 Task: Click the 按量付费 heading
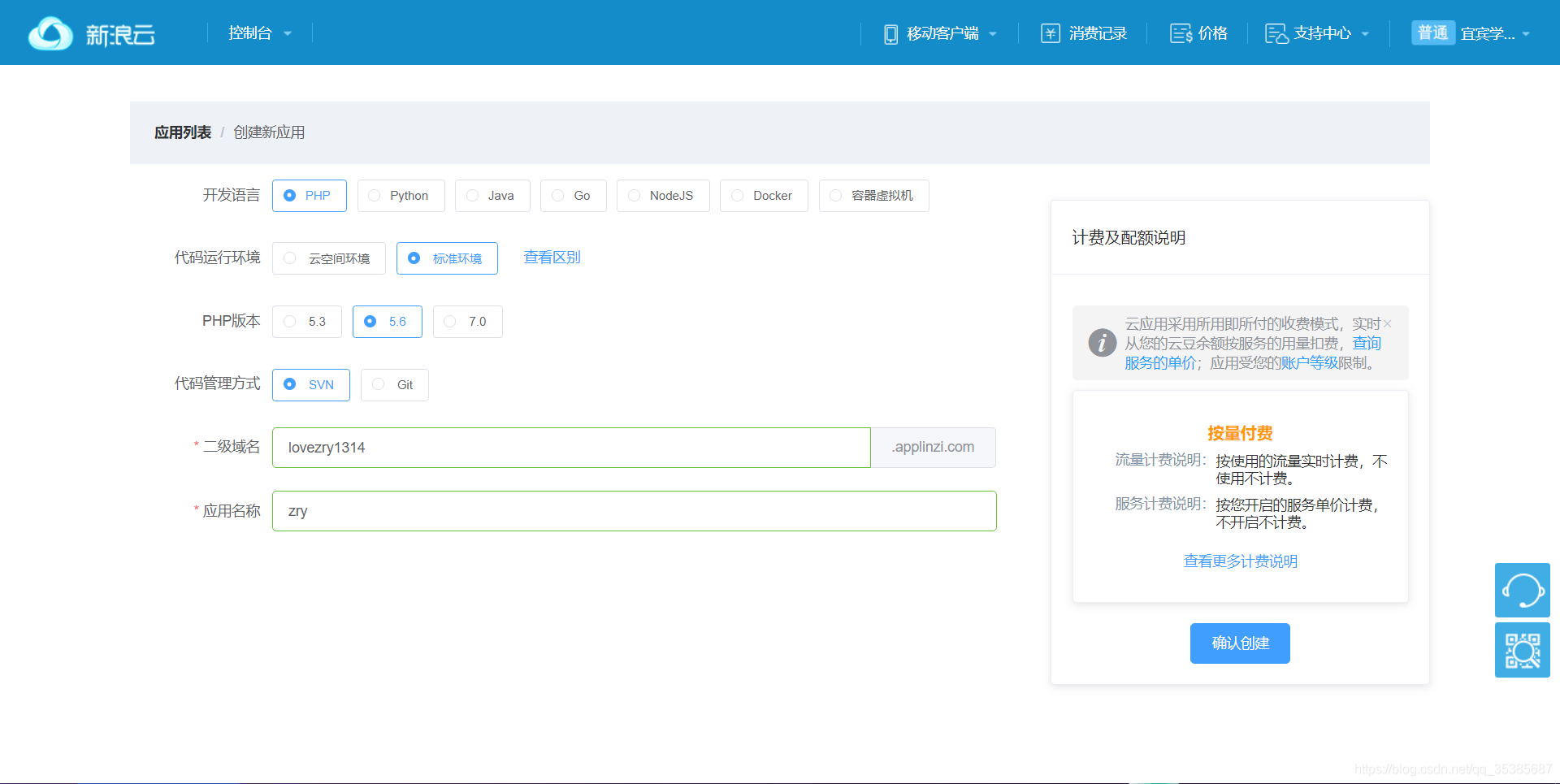1240,433
